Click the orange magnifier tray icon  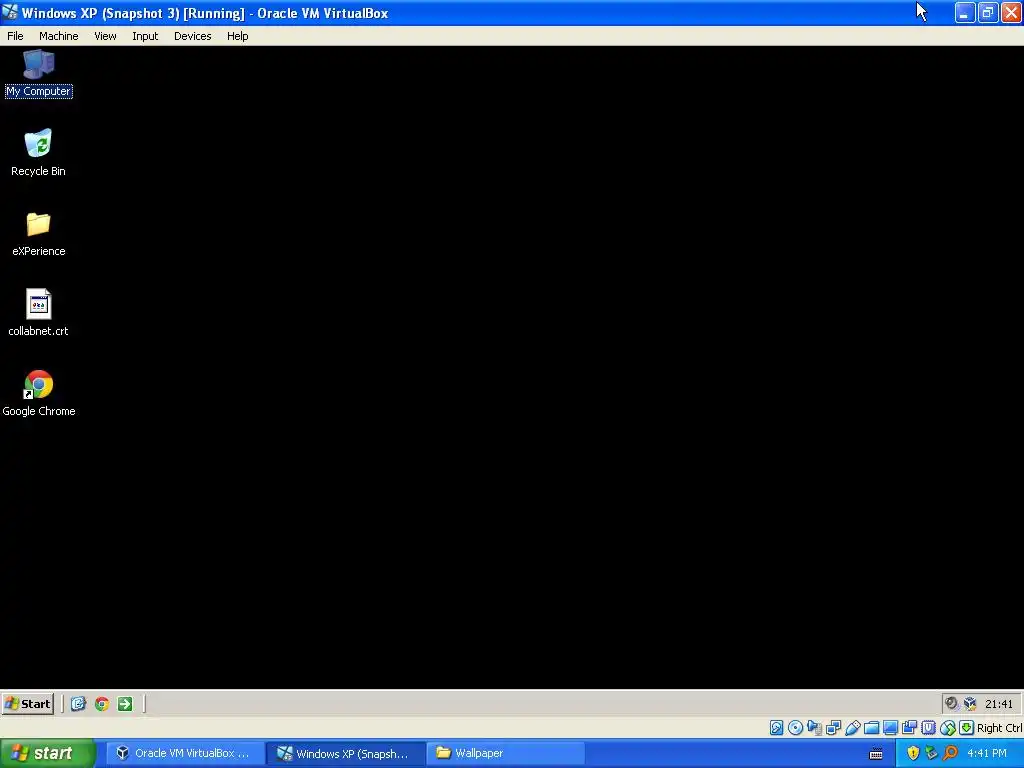(x=950, y=753)
